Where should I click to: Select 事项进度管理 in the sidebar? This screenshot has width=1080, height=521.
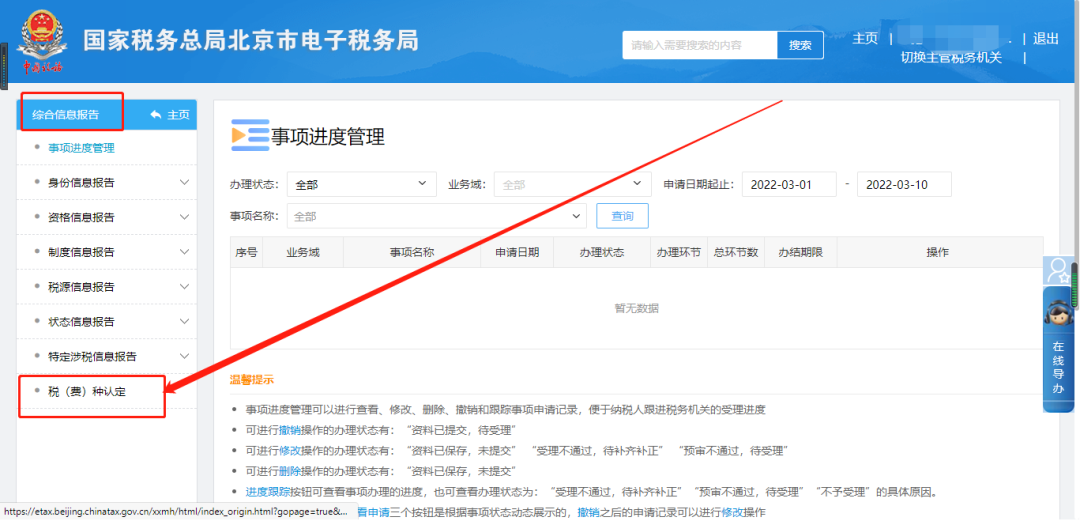(81, 147)
